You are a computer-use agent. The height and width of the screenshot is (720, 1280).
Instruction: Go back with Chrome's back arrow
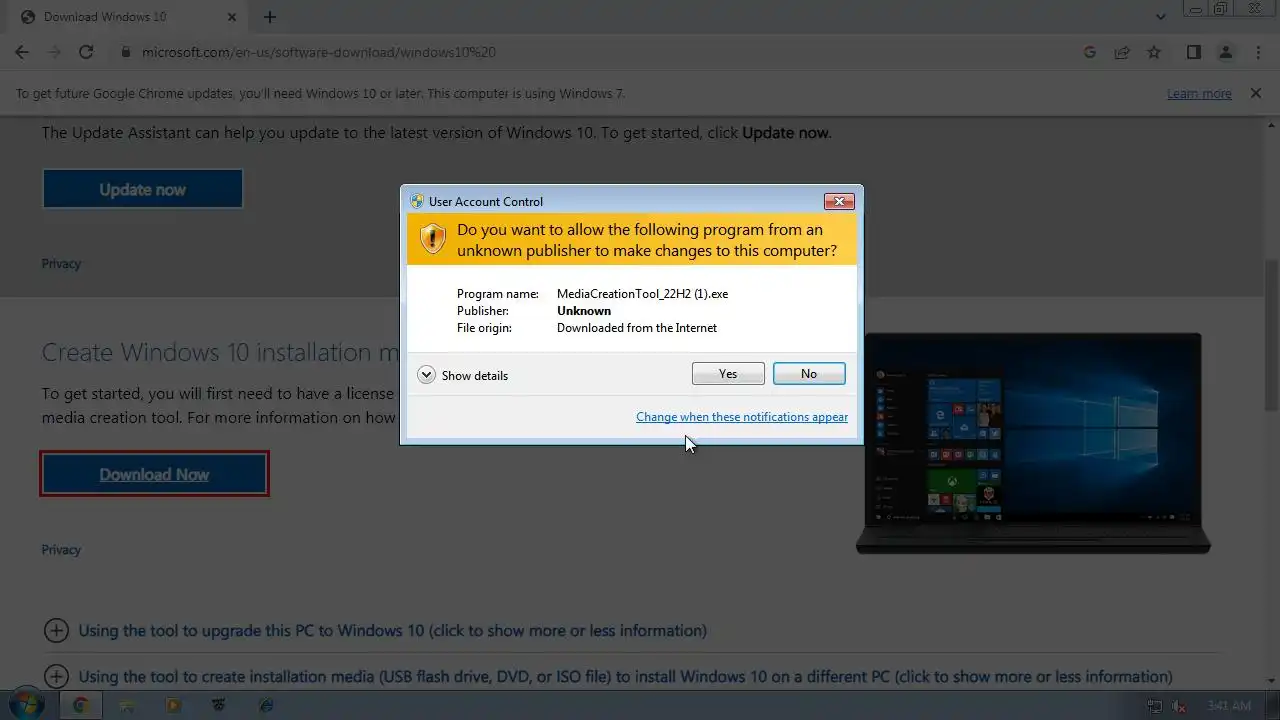tap(22, 52)
